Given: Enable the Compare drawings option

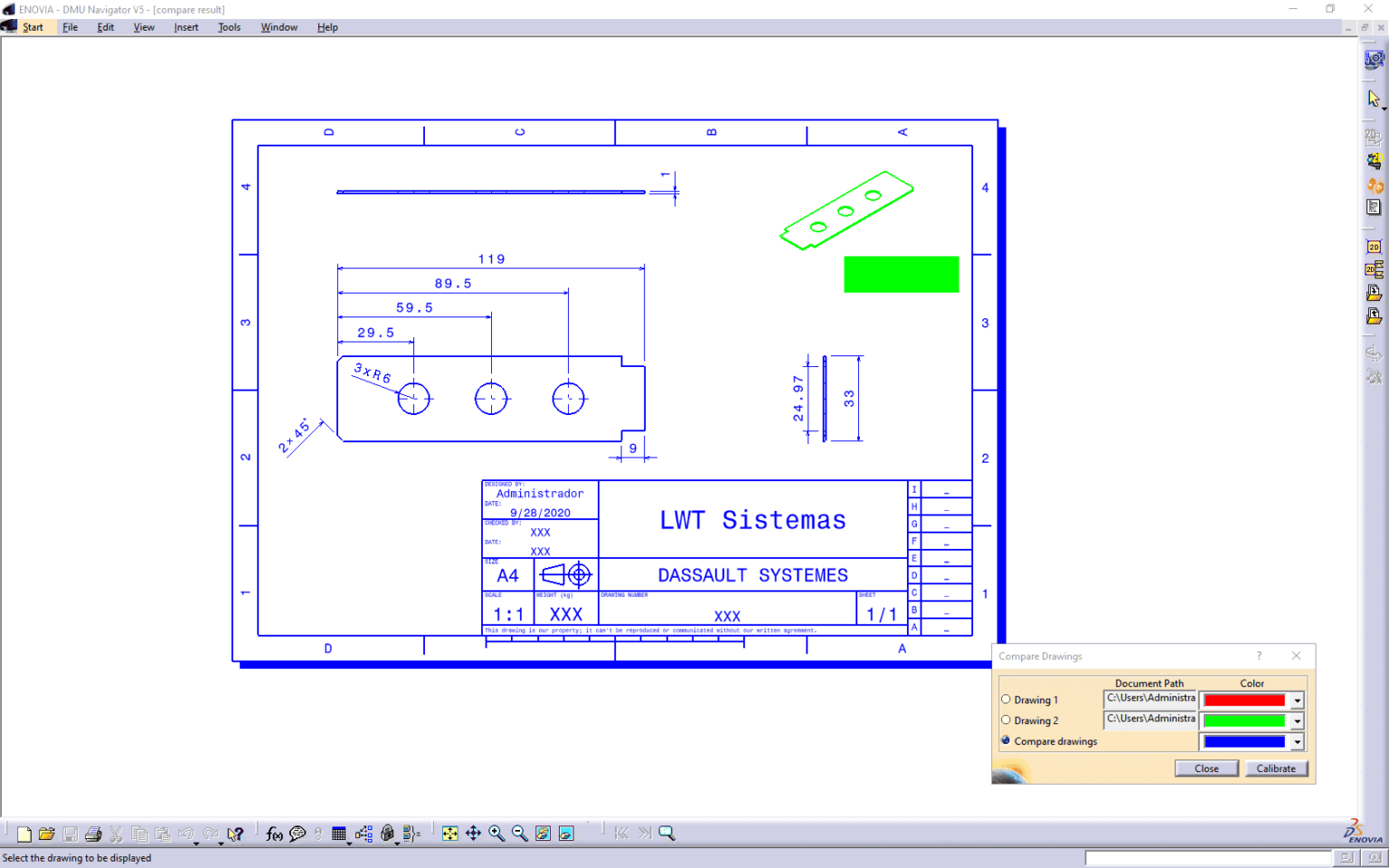Looking at the screenshot, I should coord(1006,741).
